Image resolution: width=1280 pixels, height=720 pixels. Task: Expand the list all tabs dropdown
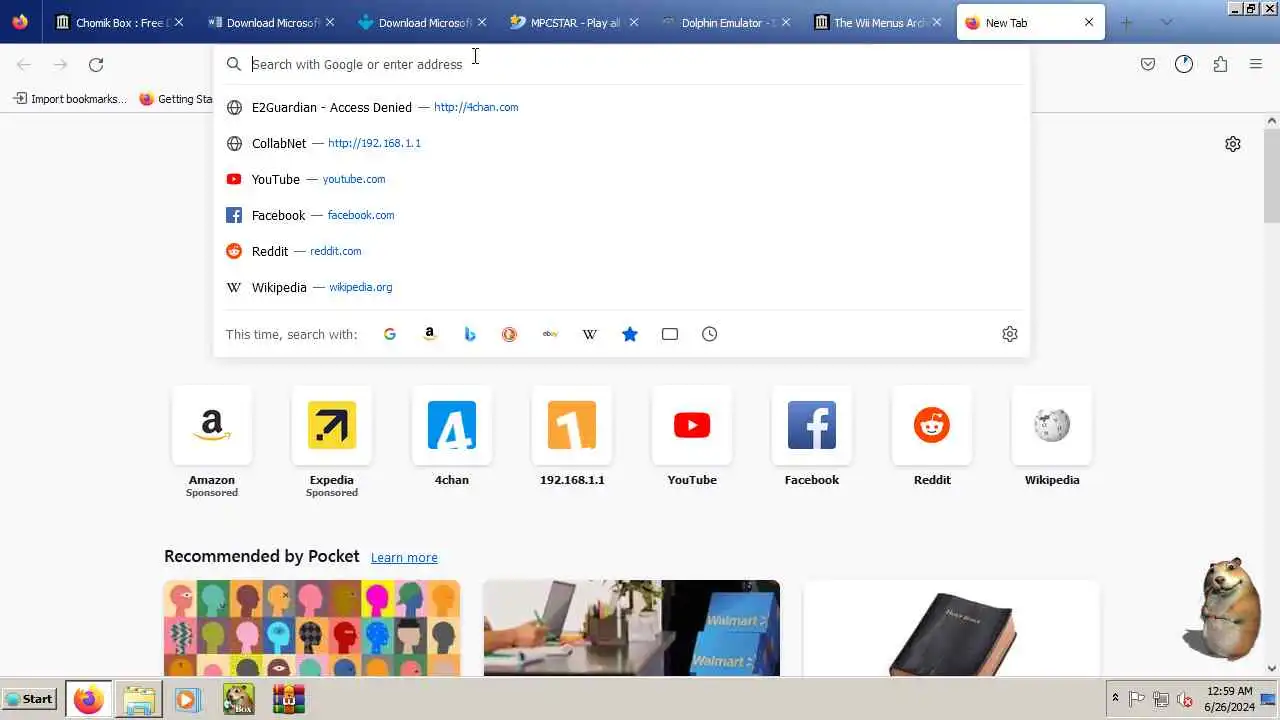1166,22
